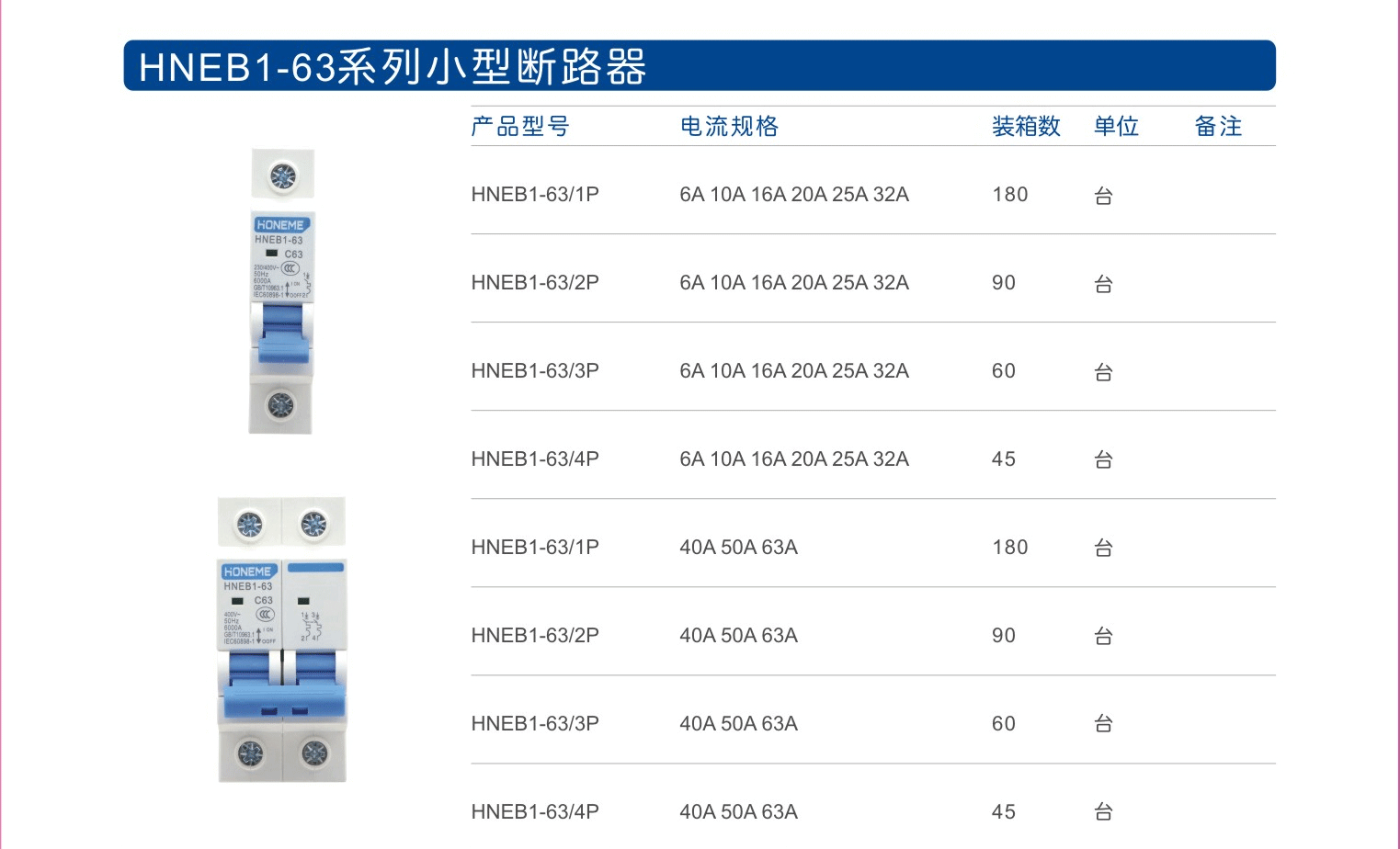This screenshot has width=1400, height=849.
Task: Click the 备注 column header
Action: point(1218,126)
